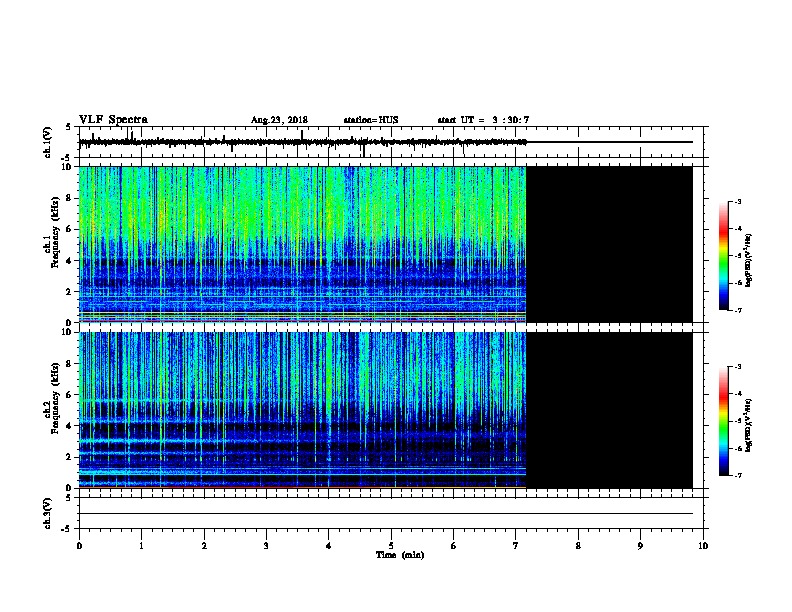This screenshot has width=792, height=612.
Task: Click the ch.2 spectrogram colored data area
Action: coord(303,410)
